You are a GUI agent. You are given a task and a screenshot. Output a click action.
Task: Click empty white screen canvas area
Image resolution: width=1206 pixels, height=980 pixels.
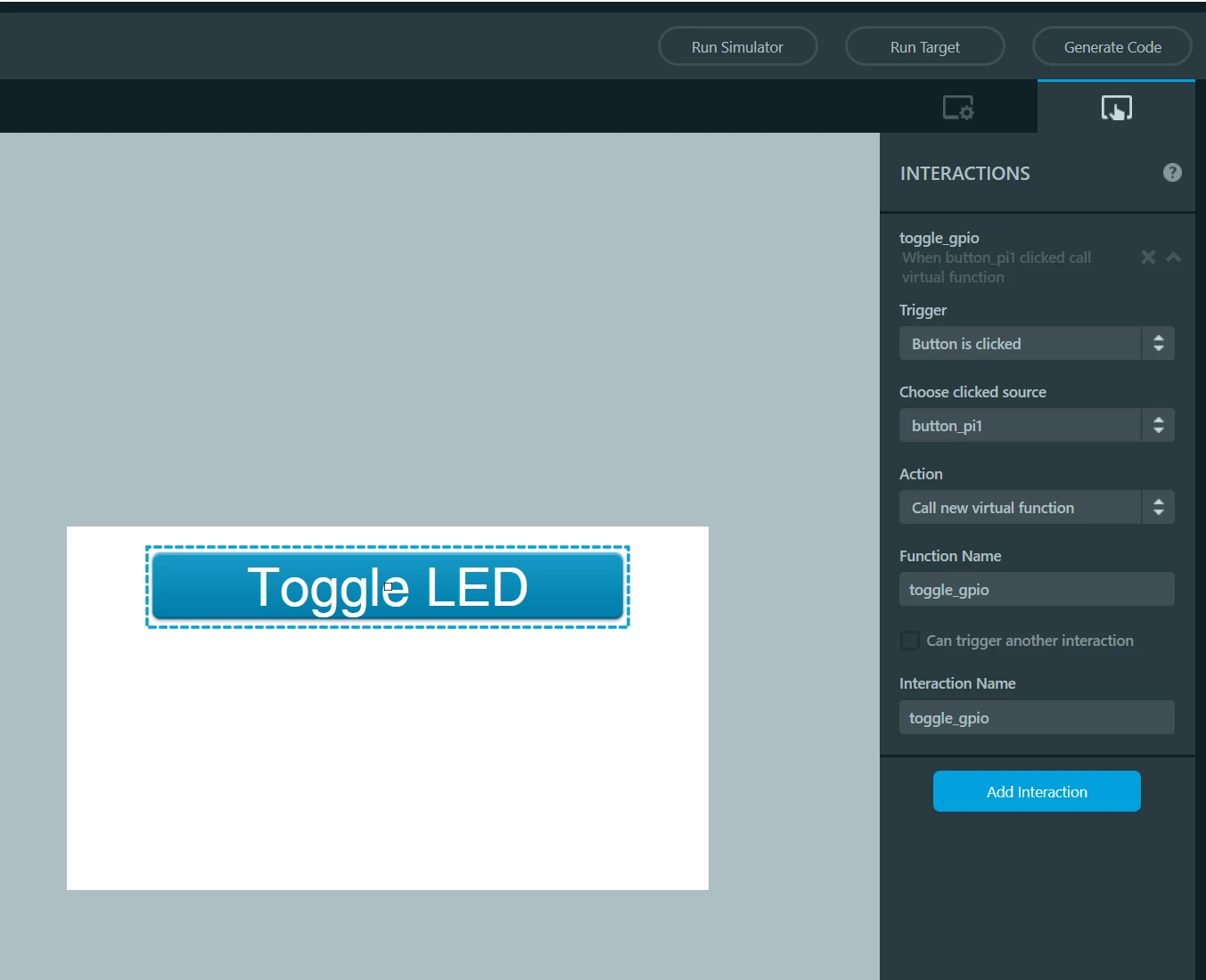(388, 757)
